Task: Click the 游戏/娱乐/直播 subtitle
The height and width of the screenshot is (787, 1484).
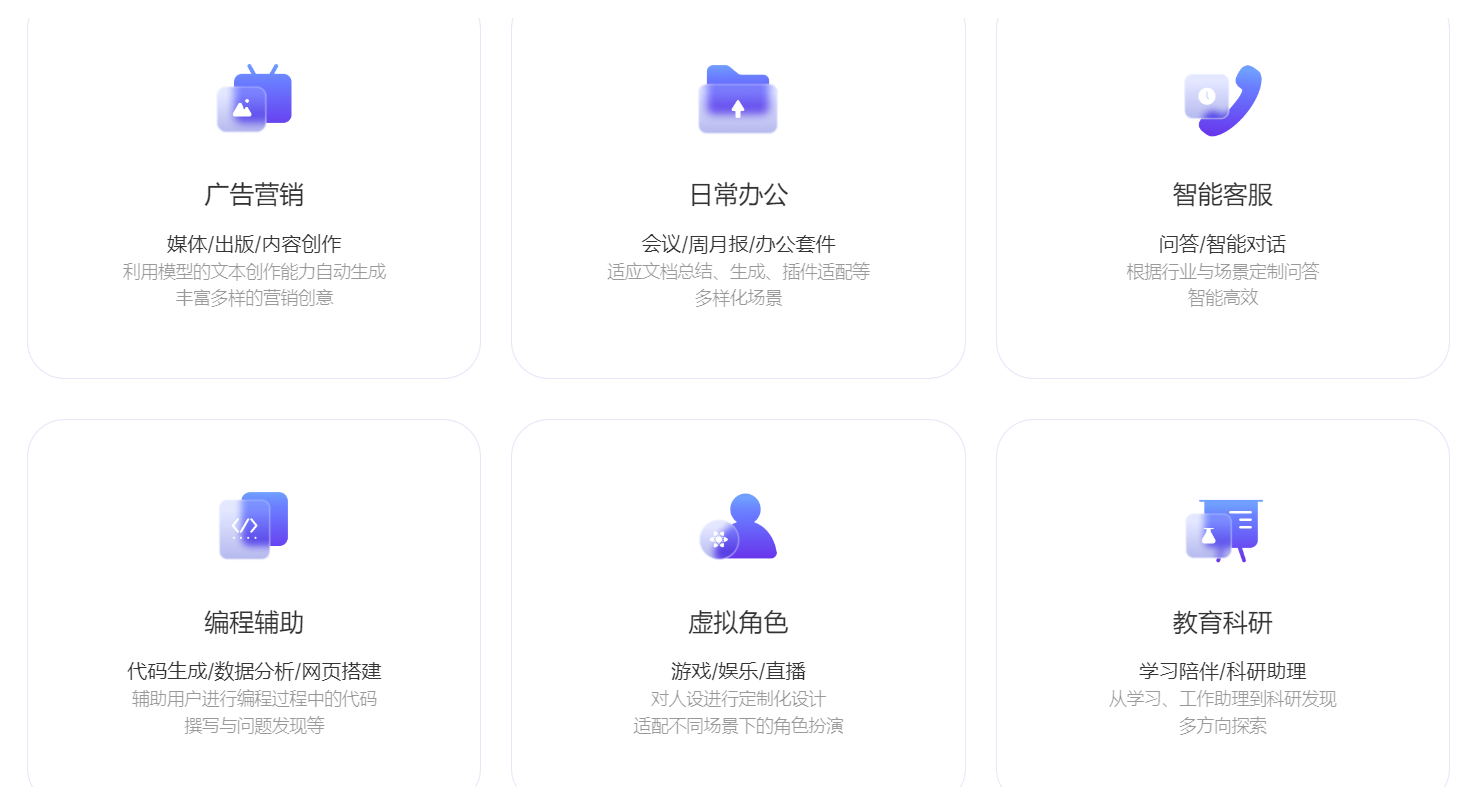Action: click(x=738, y=671)
